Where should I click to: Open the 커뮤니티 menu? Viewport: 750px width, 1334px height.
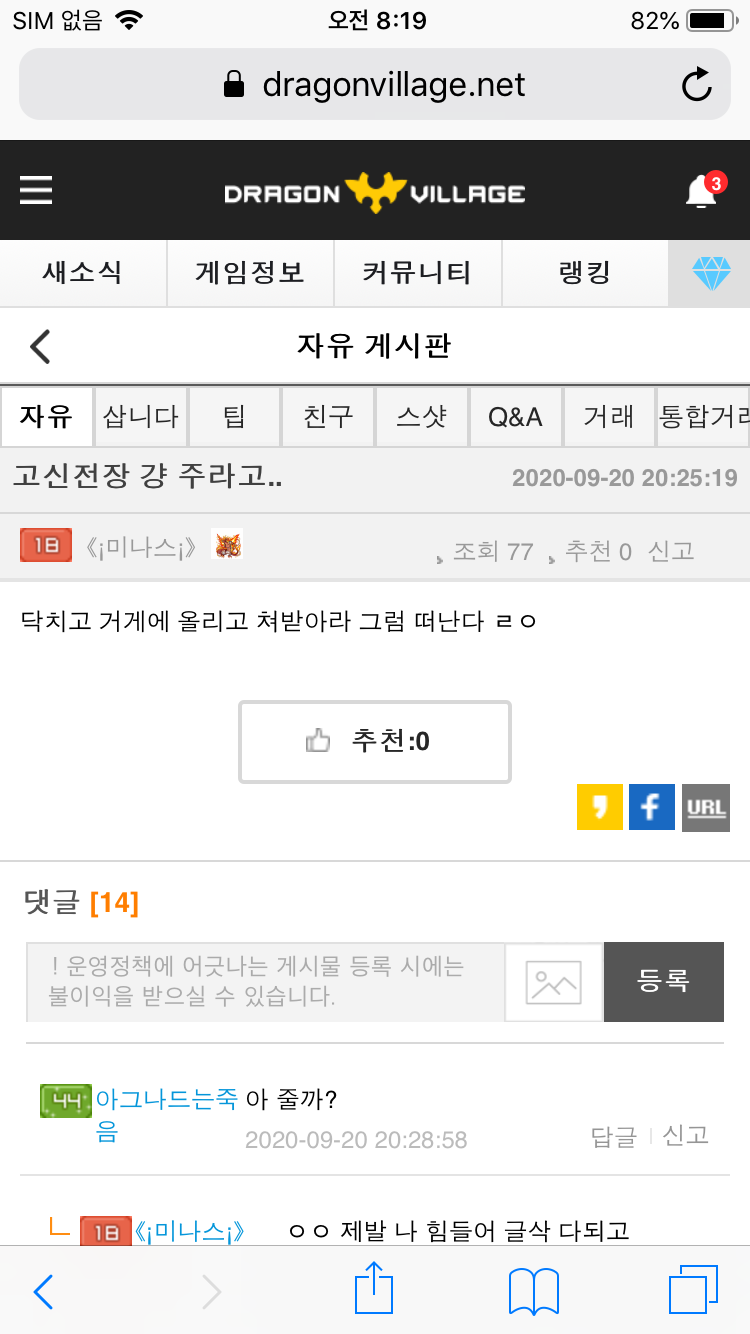tap(417, 273)
